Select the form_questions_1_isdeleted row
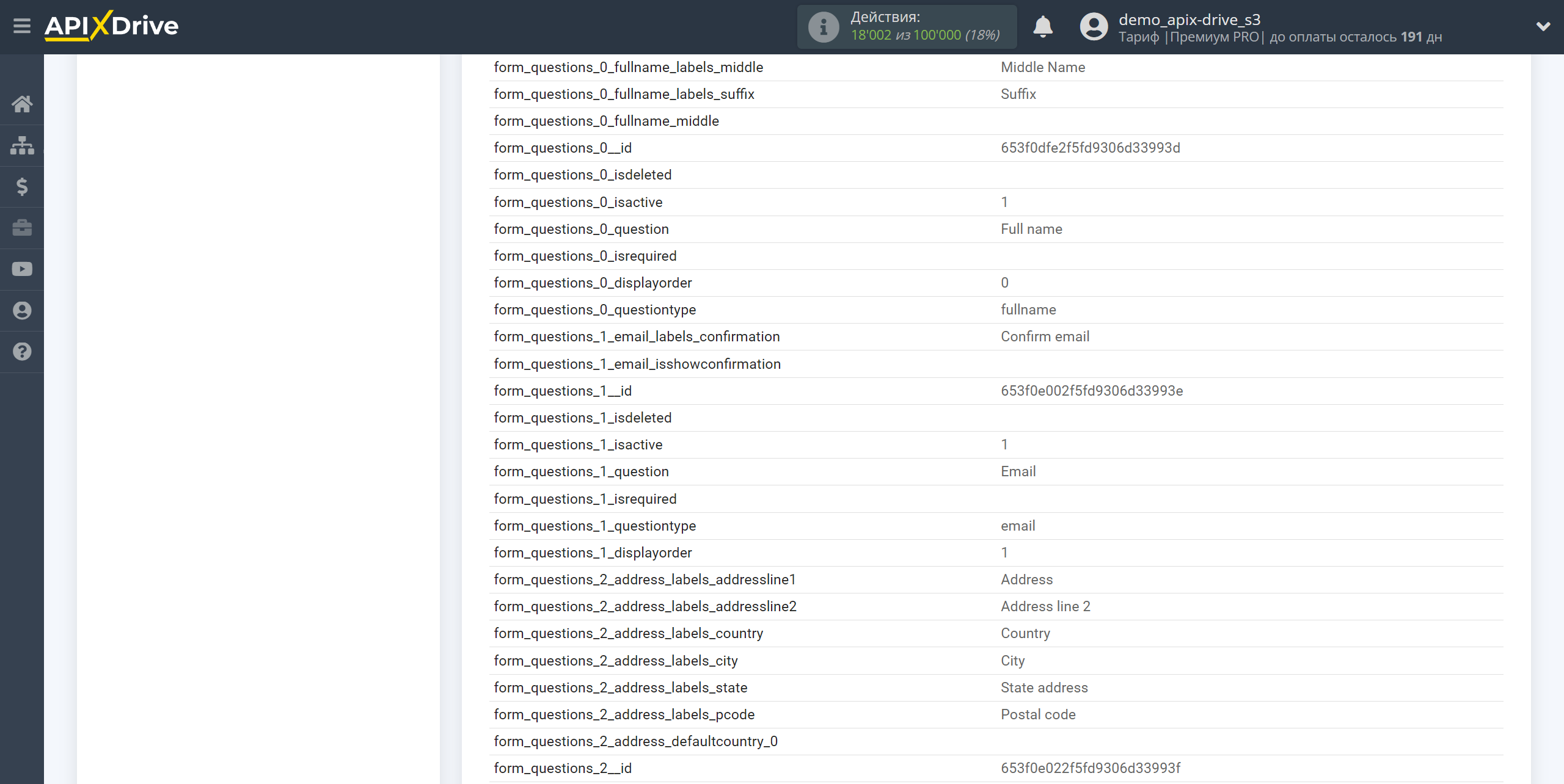This screenshot has height=784, width=1564. click(x=996, y=418)
